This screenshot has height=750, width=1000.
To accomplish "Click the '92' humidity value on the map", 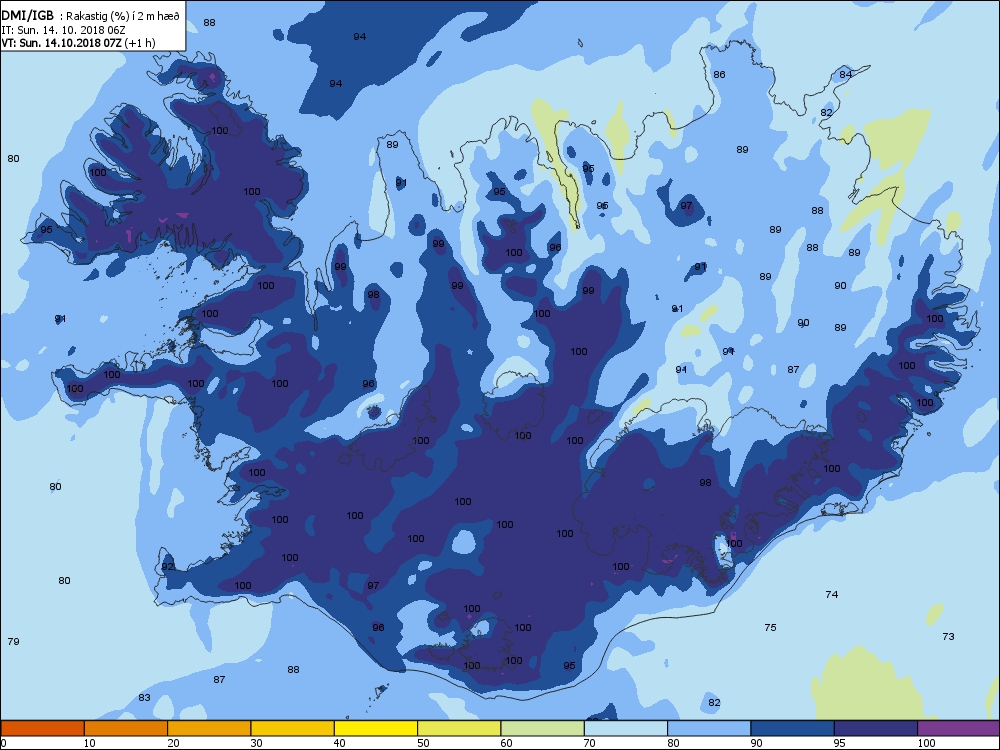I will click(168, 566).
